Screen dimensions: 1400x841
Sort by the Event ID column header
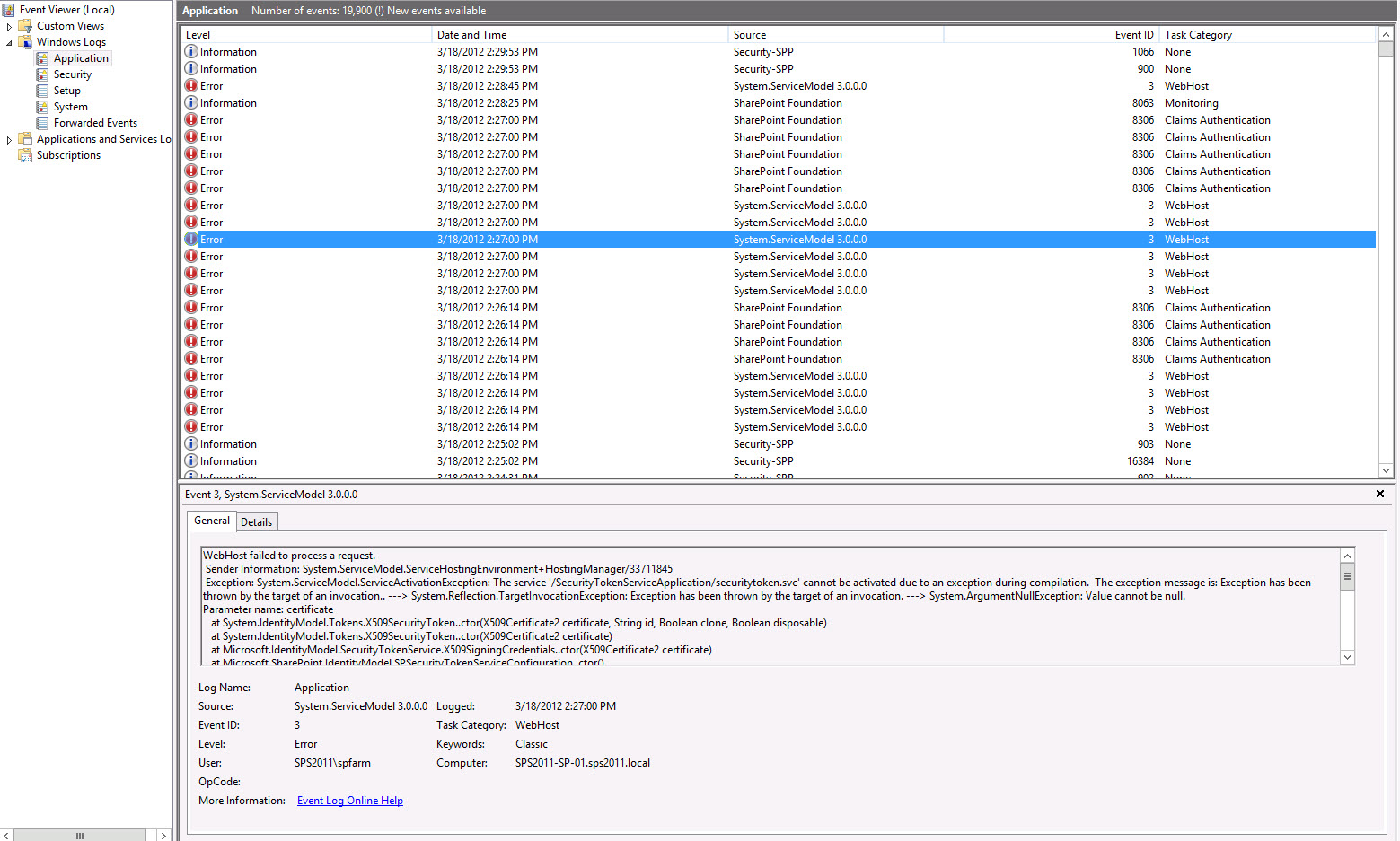pyautogui.click(x=1133, y=34)
